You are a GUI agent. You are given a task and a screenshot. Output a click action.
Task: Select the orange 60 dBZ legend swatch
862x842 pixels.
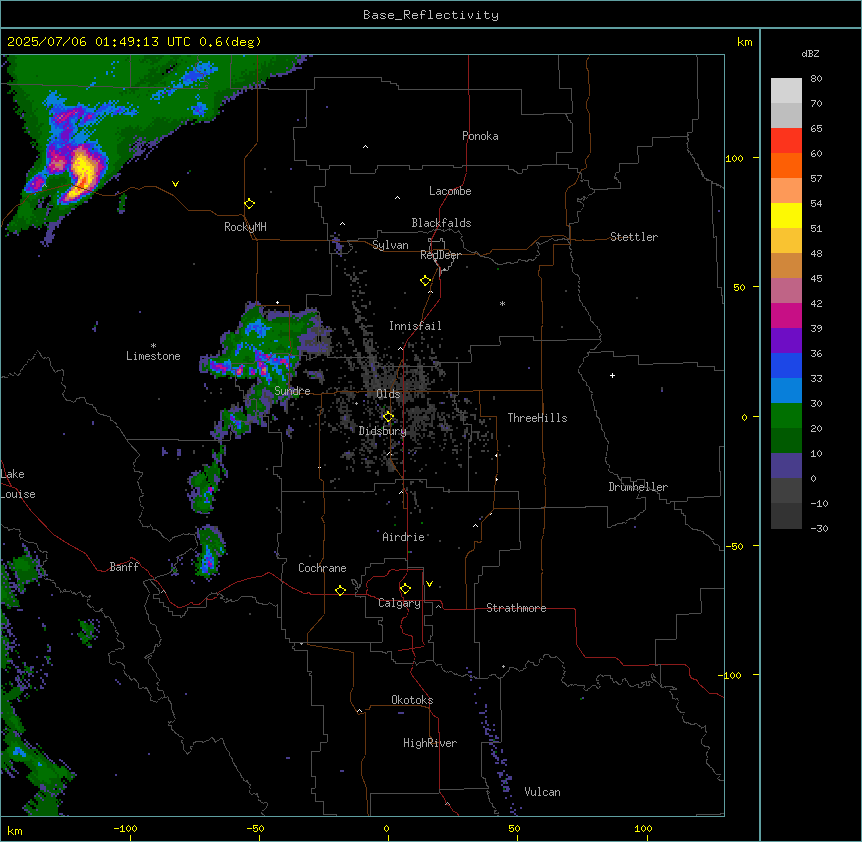786,165
